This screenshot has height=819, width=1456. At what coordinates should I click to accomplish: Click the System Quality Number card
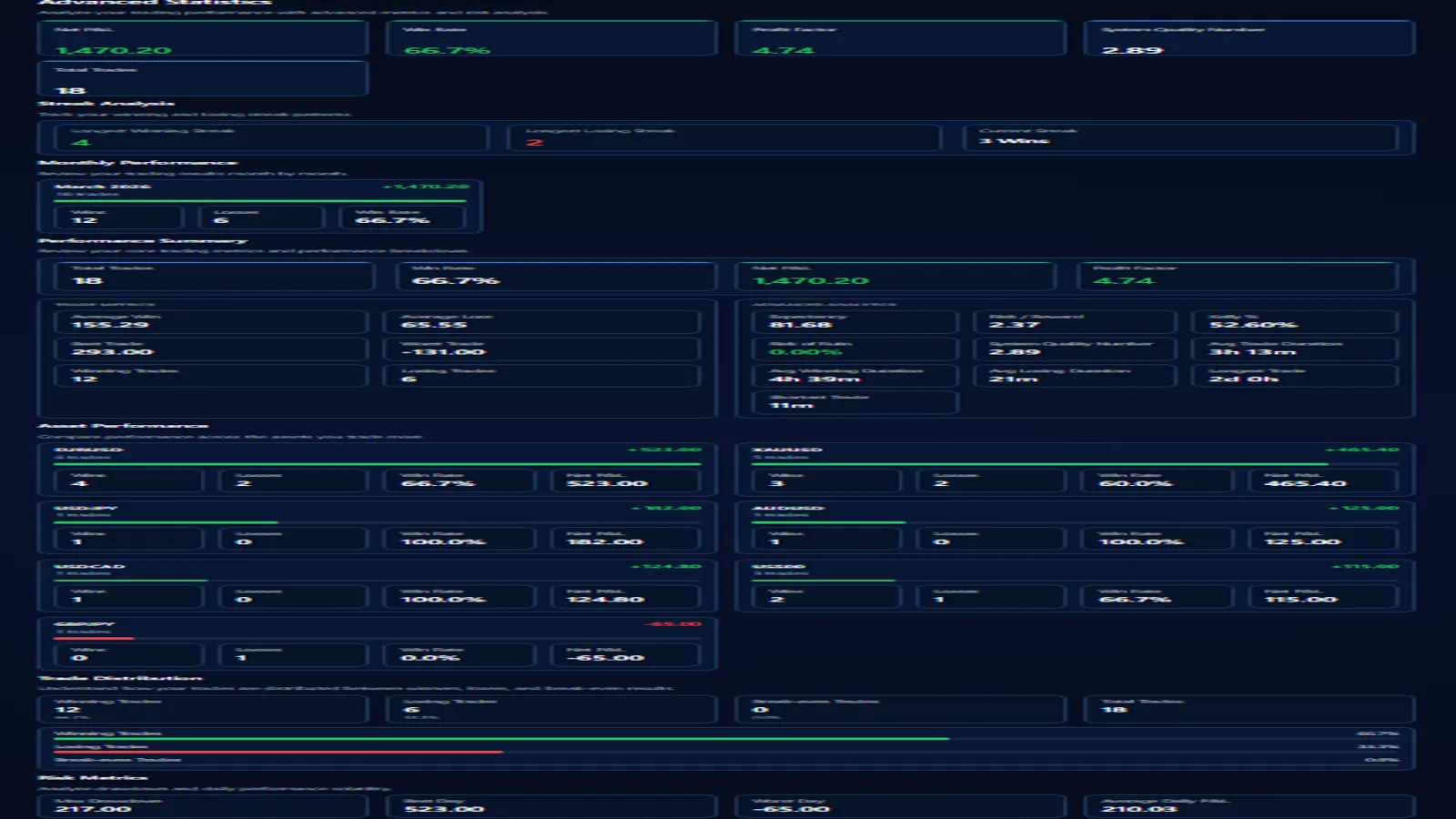coord(1256,38)
